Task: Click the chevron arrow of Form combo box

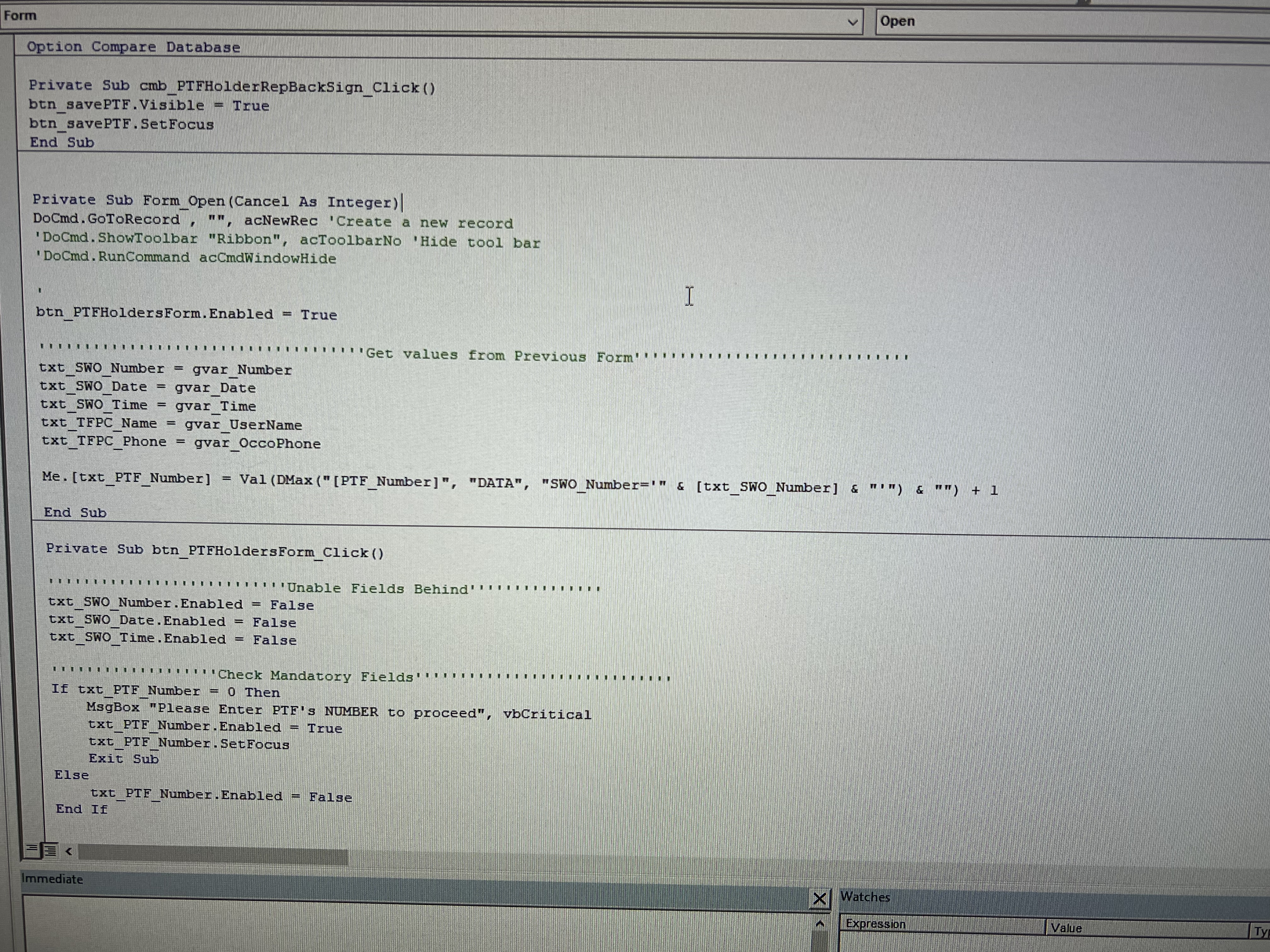Action: click(853, 22)
